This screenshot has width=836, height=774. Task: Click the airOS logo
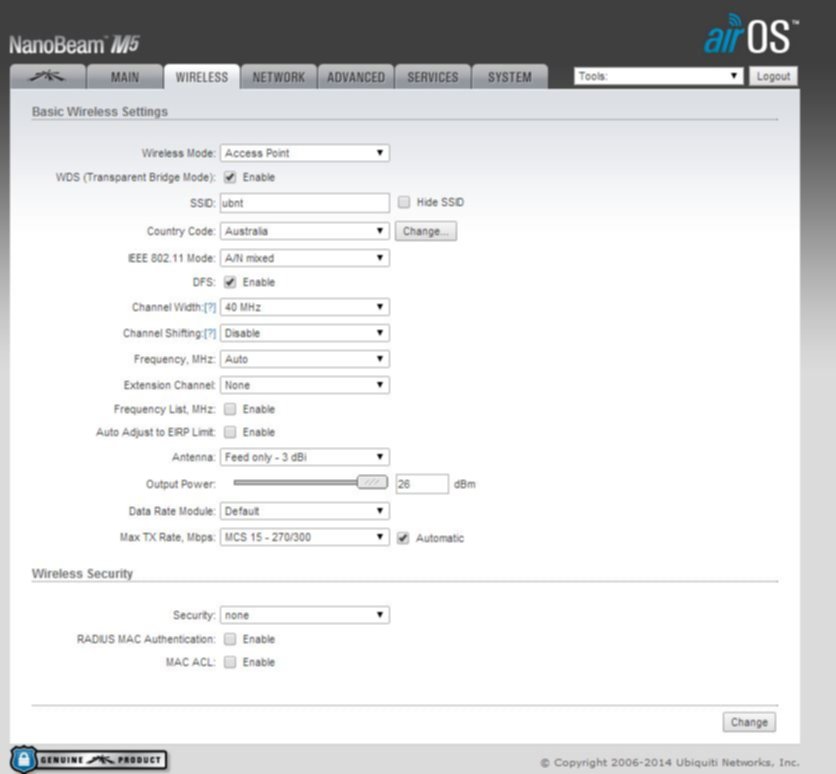(x=751, y=35)
